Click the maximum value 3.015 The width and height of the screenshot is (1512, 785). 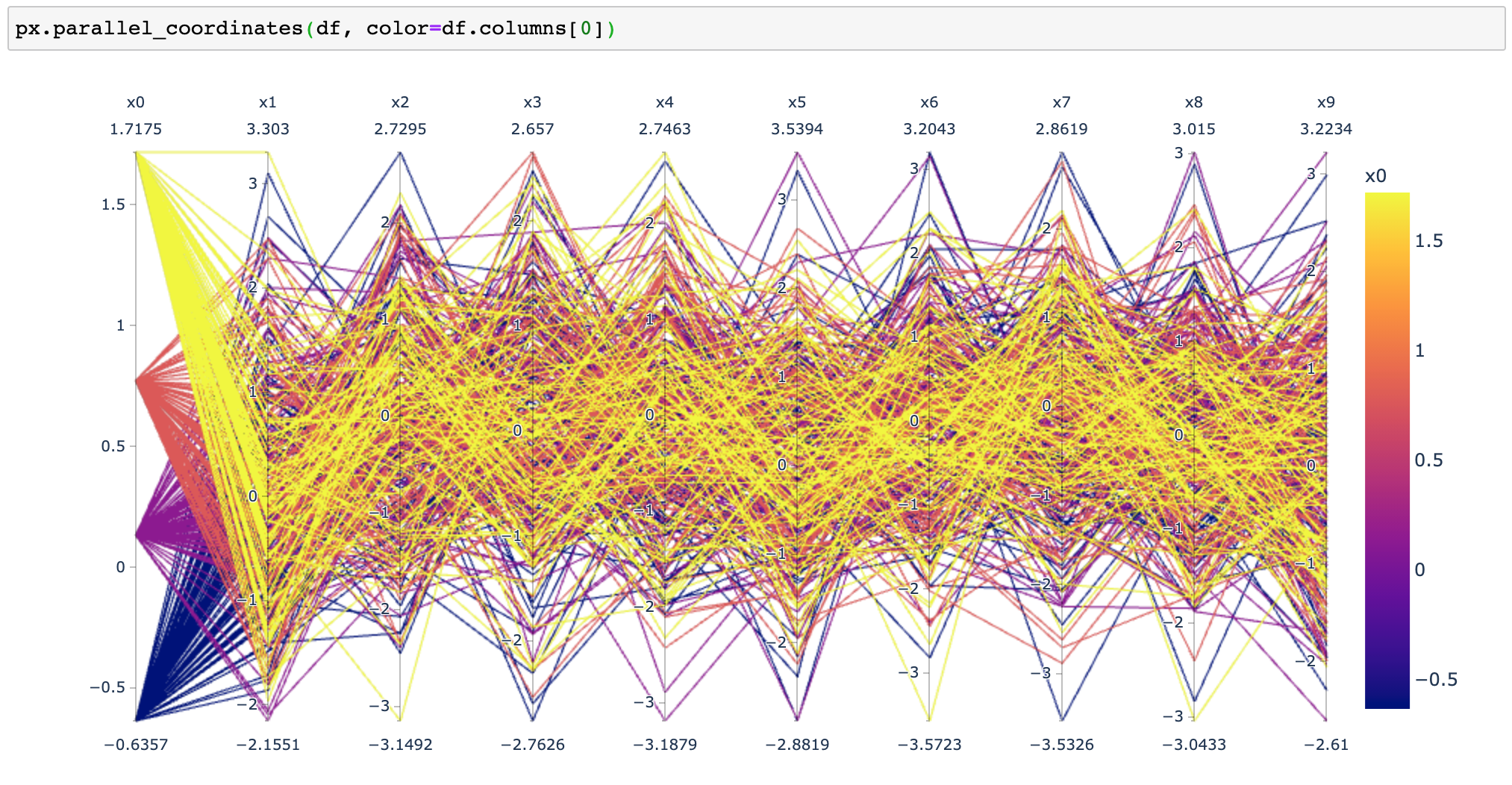point(1194,129)
